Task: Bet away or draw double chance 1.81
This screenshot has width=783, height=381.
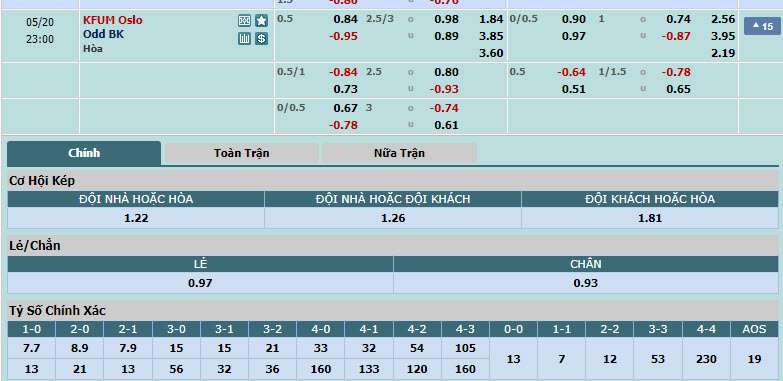Action: pos(650,218)
